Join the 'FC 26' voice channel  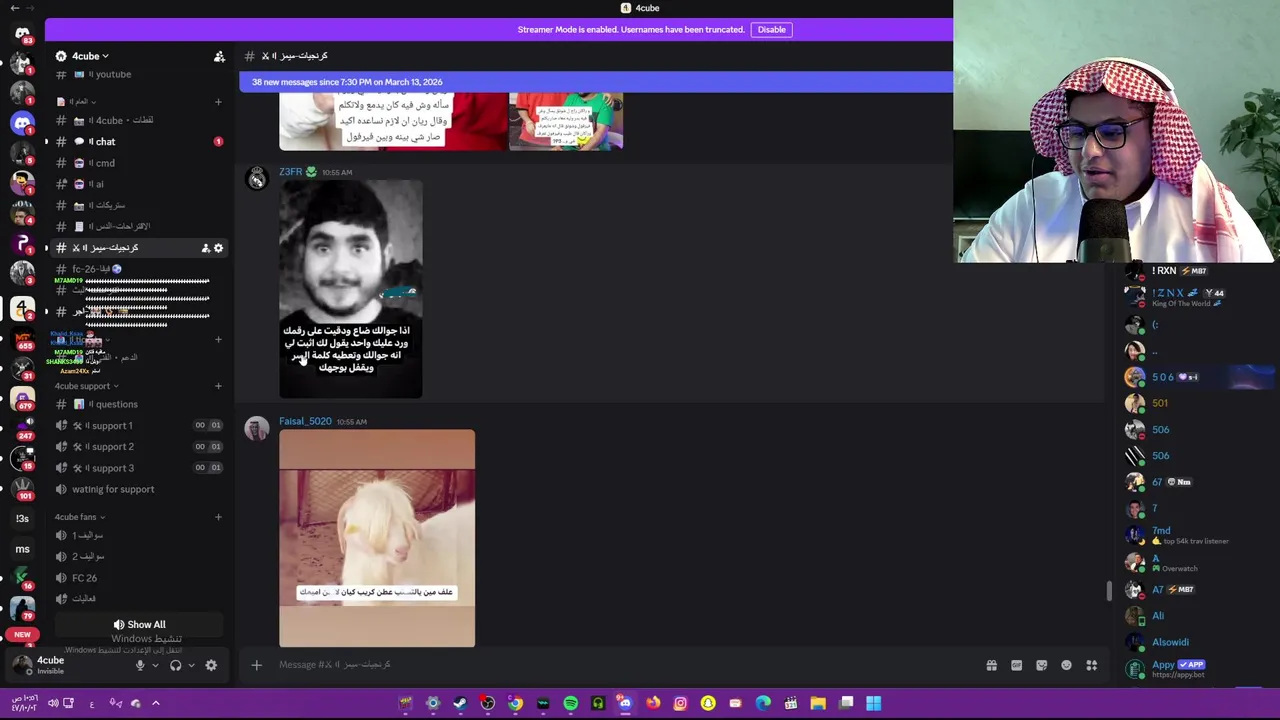click(x=140, y=578)
